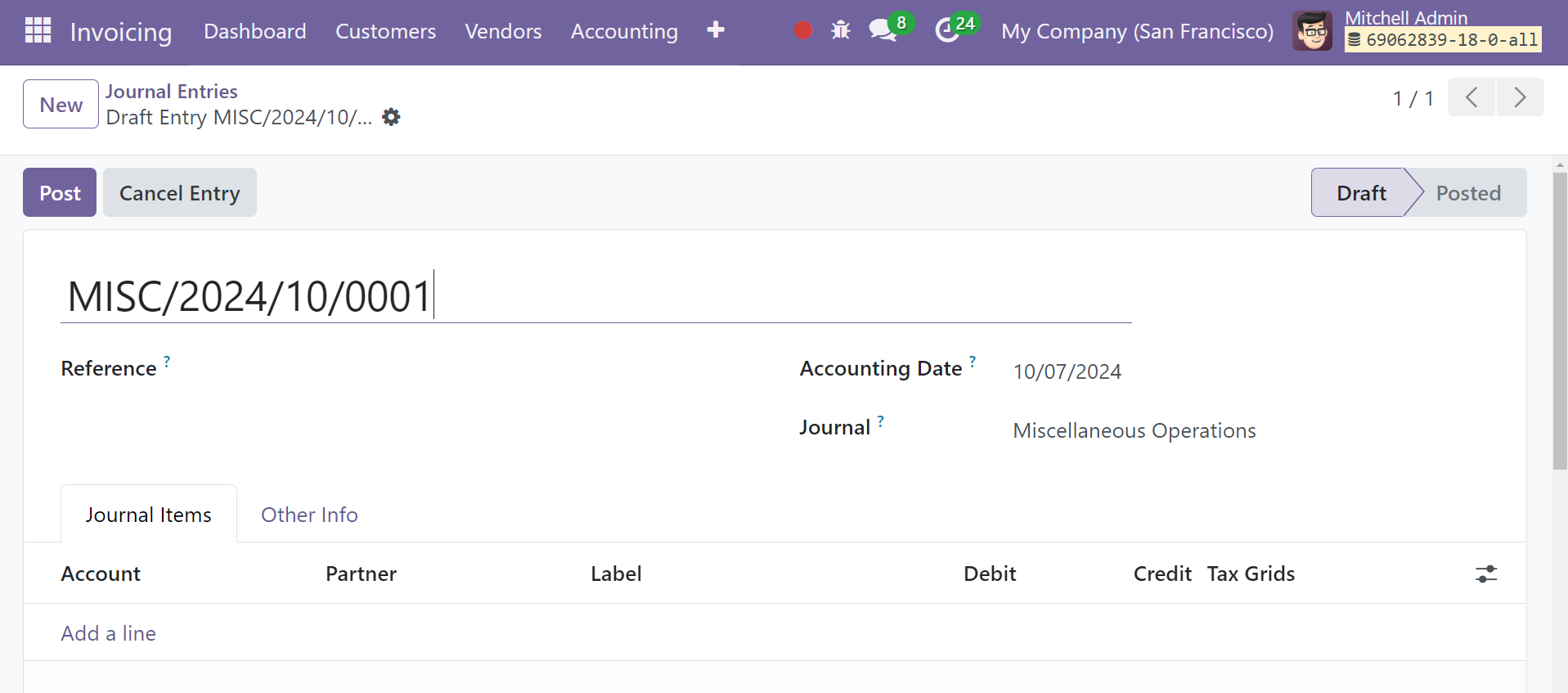Open Journal Entries breadcrumb link
1568x693 pixels.
pos(172,92)
